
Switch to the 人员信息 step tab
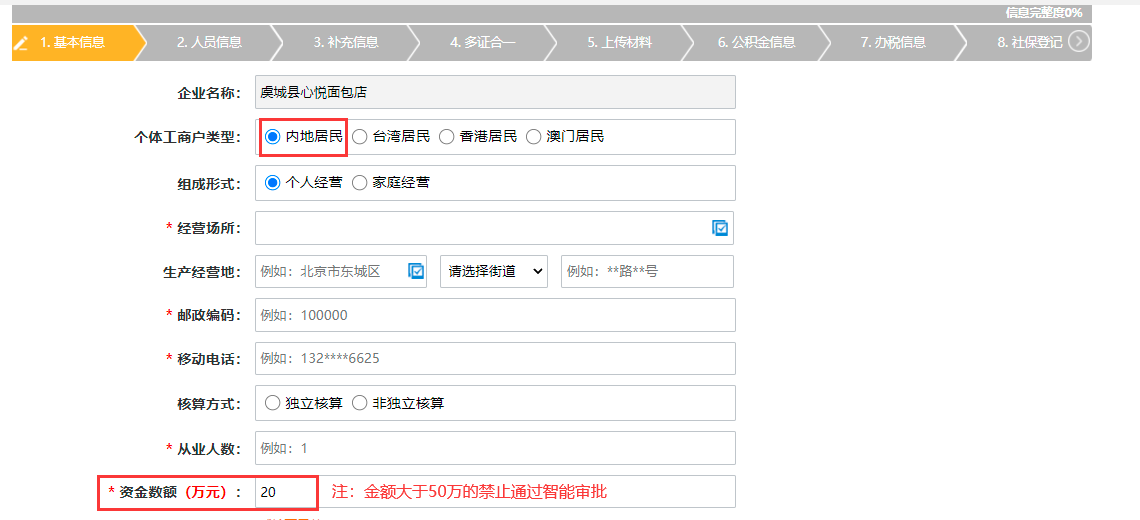(x=209, y=42)
